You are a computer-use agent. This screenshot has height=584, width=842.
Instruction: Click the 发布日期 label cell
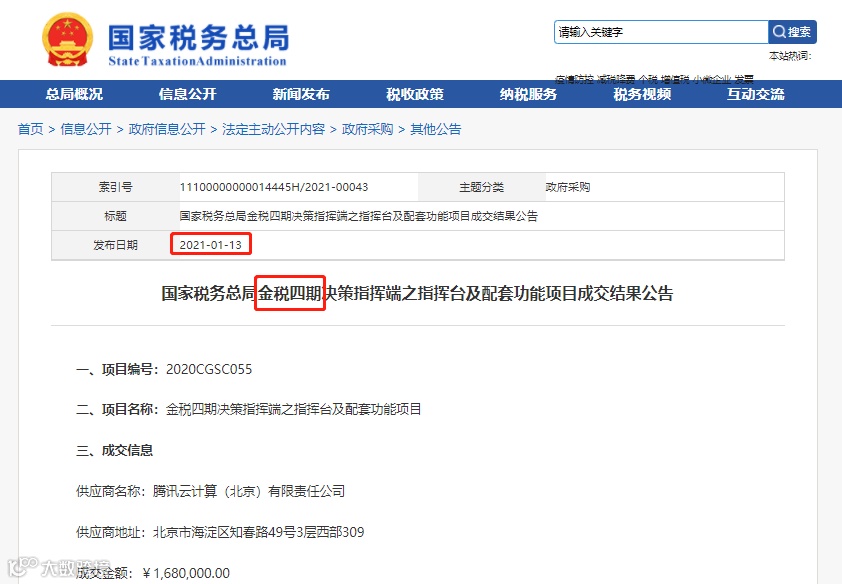tap(115, 245)
